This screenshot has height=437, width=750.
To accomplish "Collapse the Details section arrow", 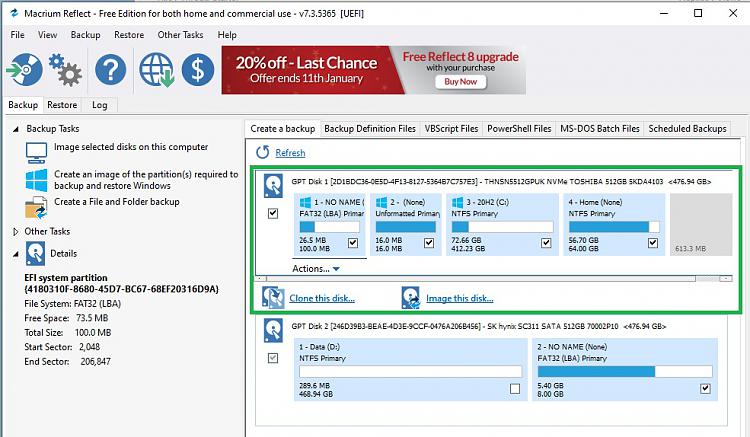I will click(x=16, y=254).
